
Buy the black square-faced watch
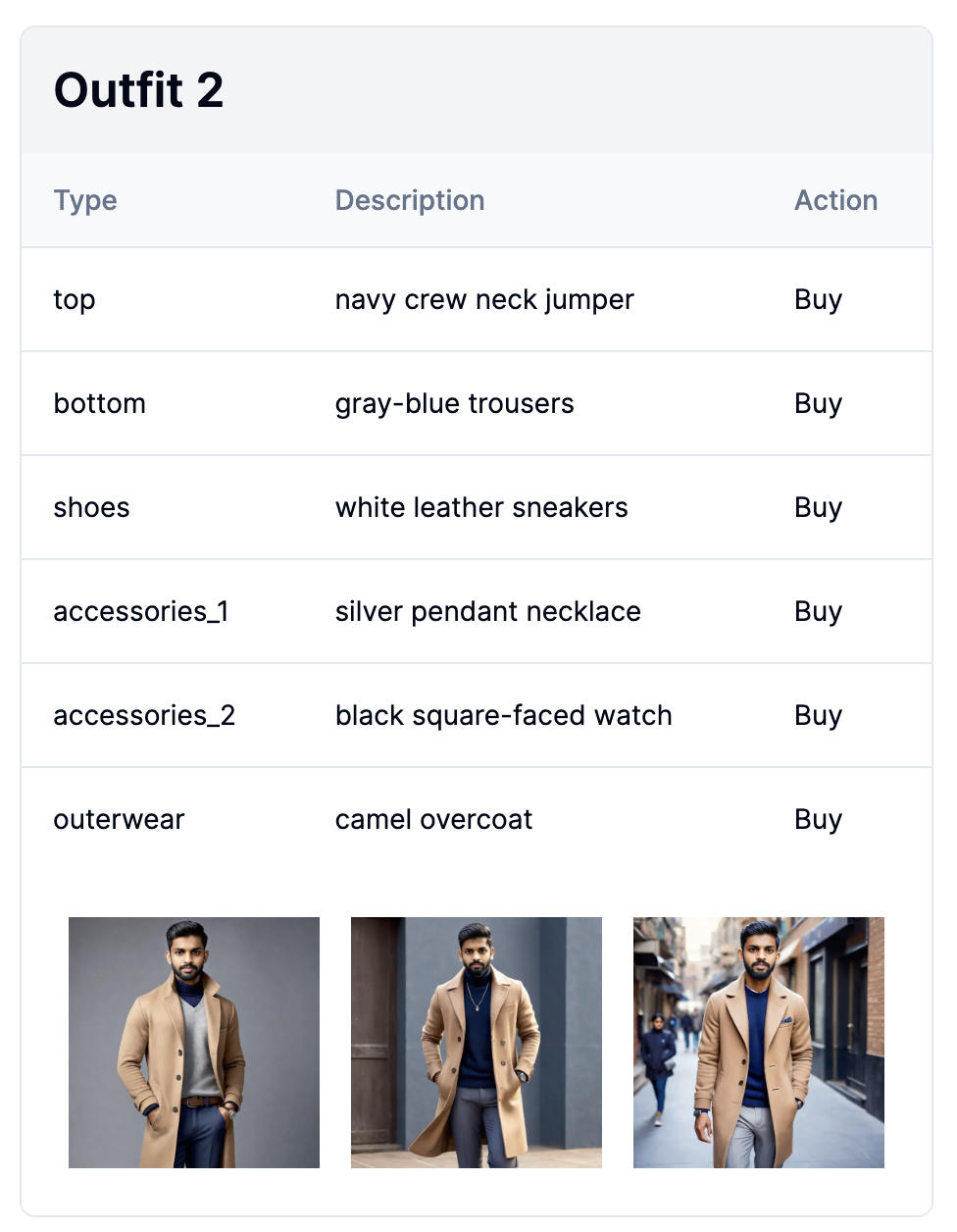click(818, 716)
